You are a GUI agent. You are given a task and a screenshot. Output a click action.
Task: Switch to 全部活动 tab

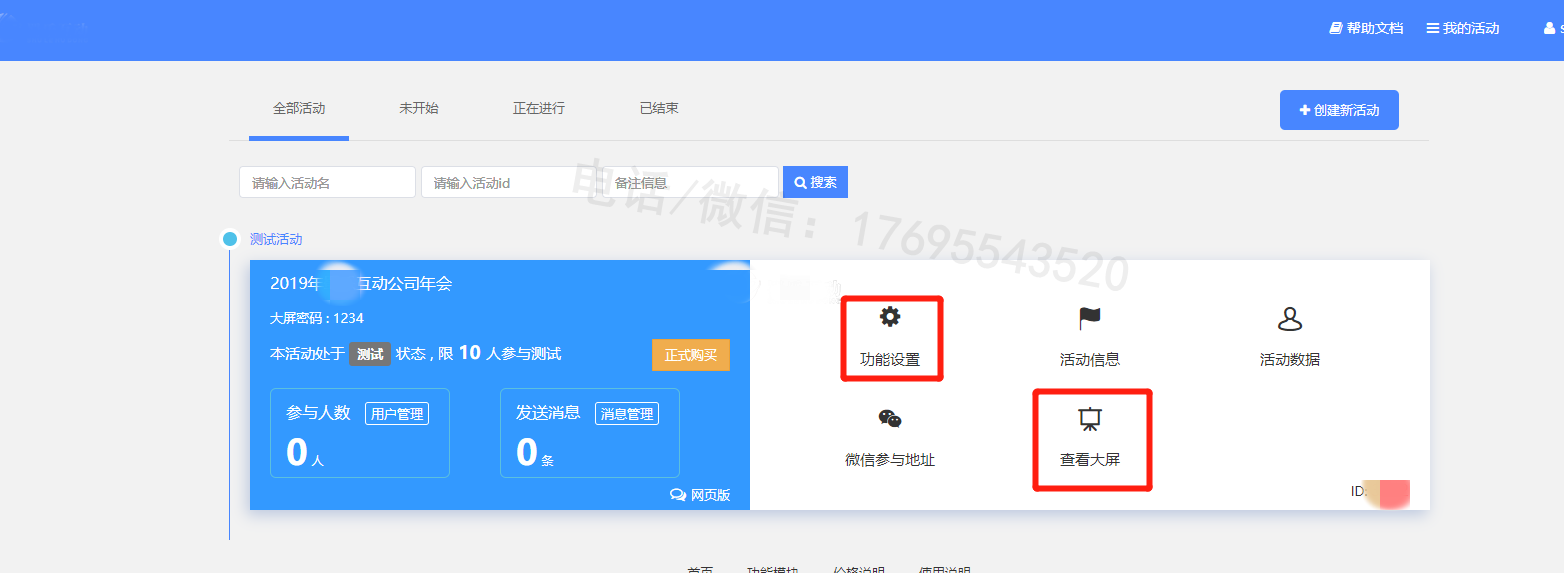click(x=299, y=109)
